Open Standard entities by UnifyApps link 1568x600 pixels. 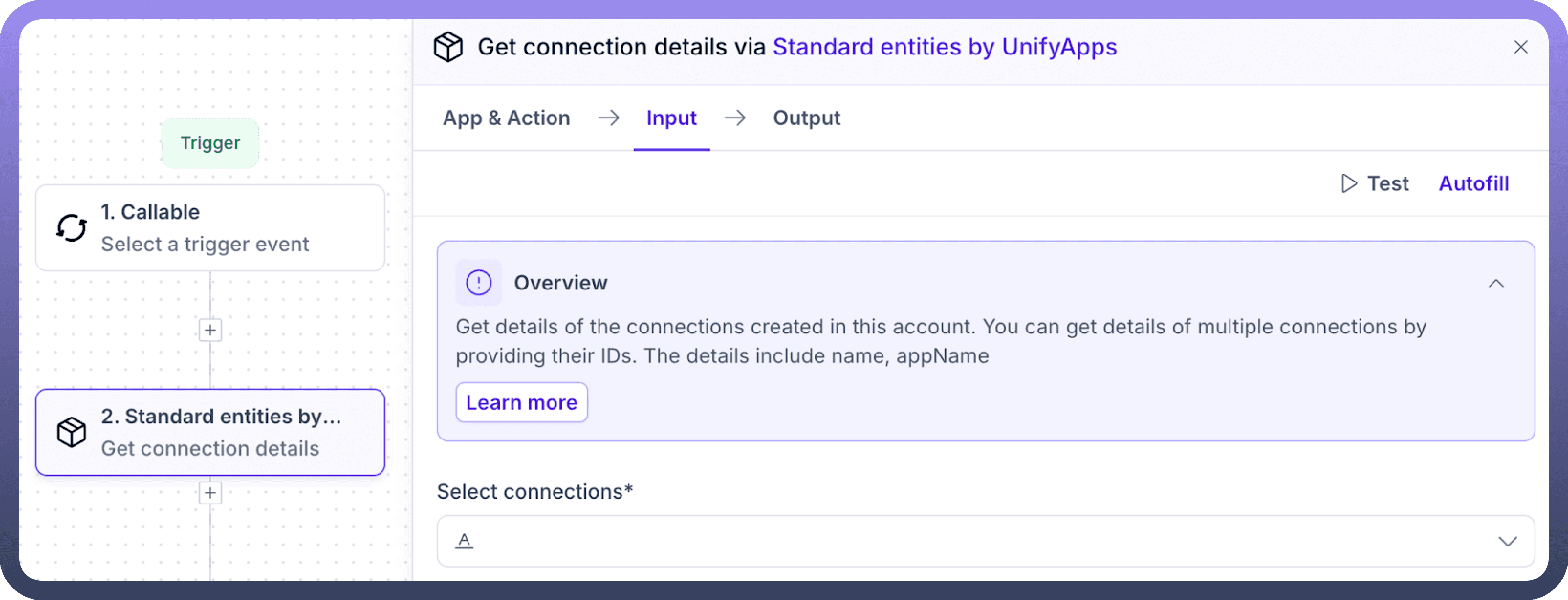944,47
